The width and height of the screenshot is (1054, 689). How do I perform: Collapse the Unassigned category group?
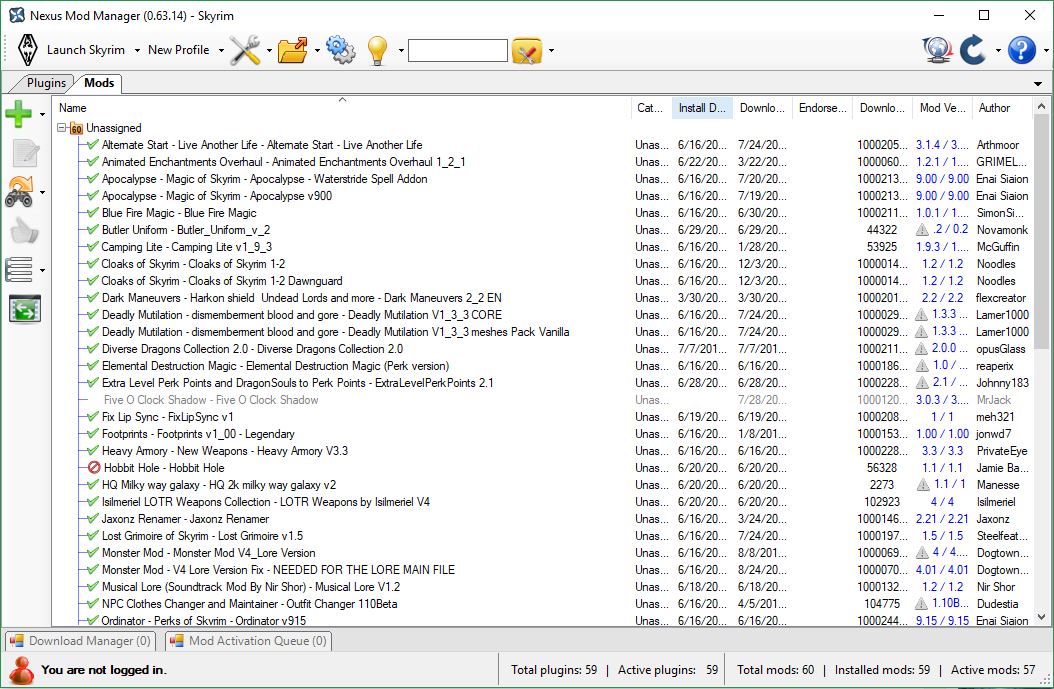tap(59, 129)
